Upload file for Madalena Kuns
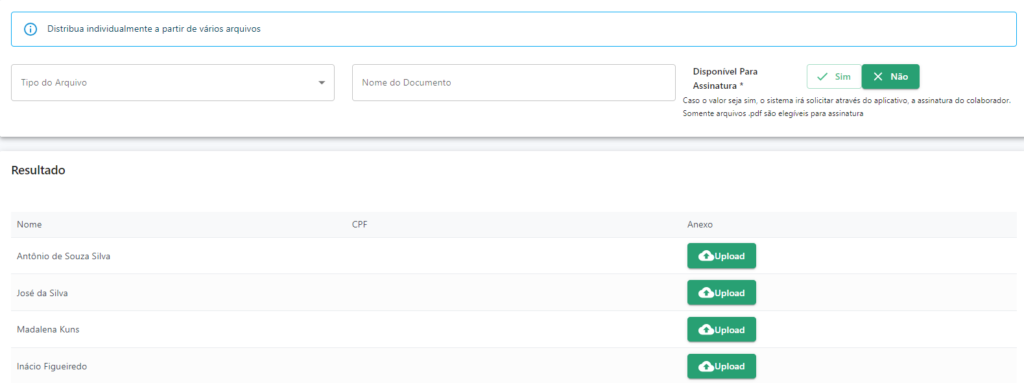Screen dimensions: 1024x383 (722, 329)
